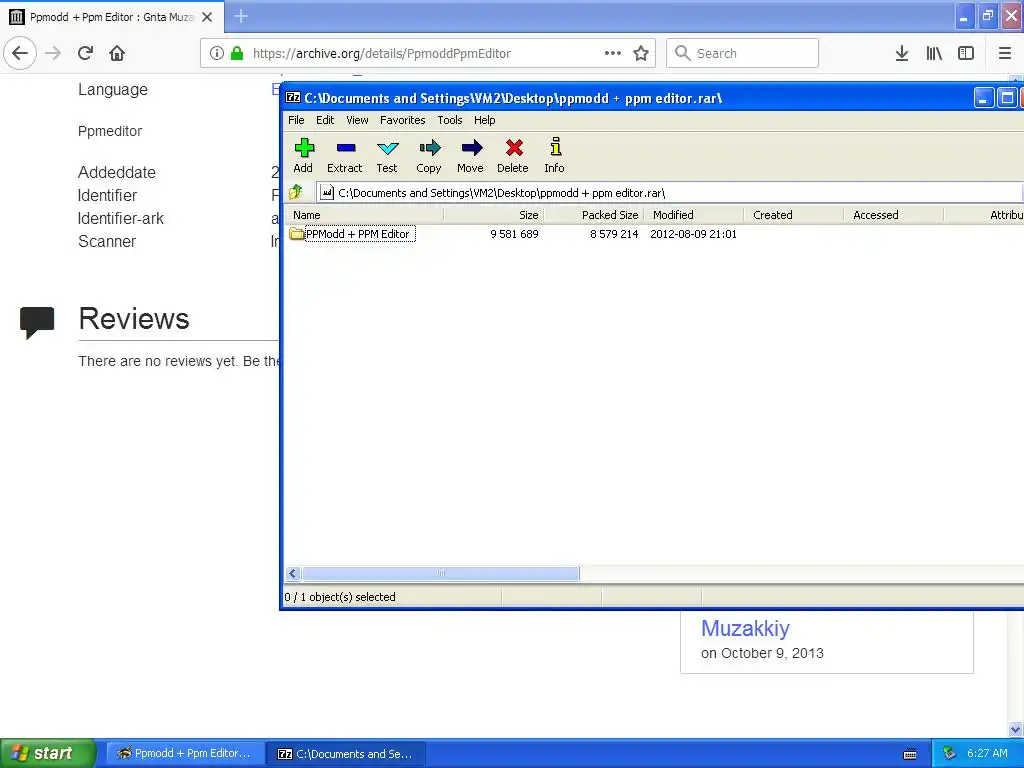Image resolution: width=1024 pixels, height=768 pixels.
Task: Click the 7-Zip title bar icon
Action: (293, 98)
